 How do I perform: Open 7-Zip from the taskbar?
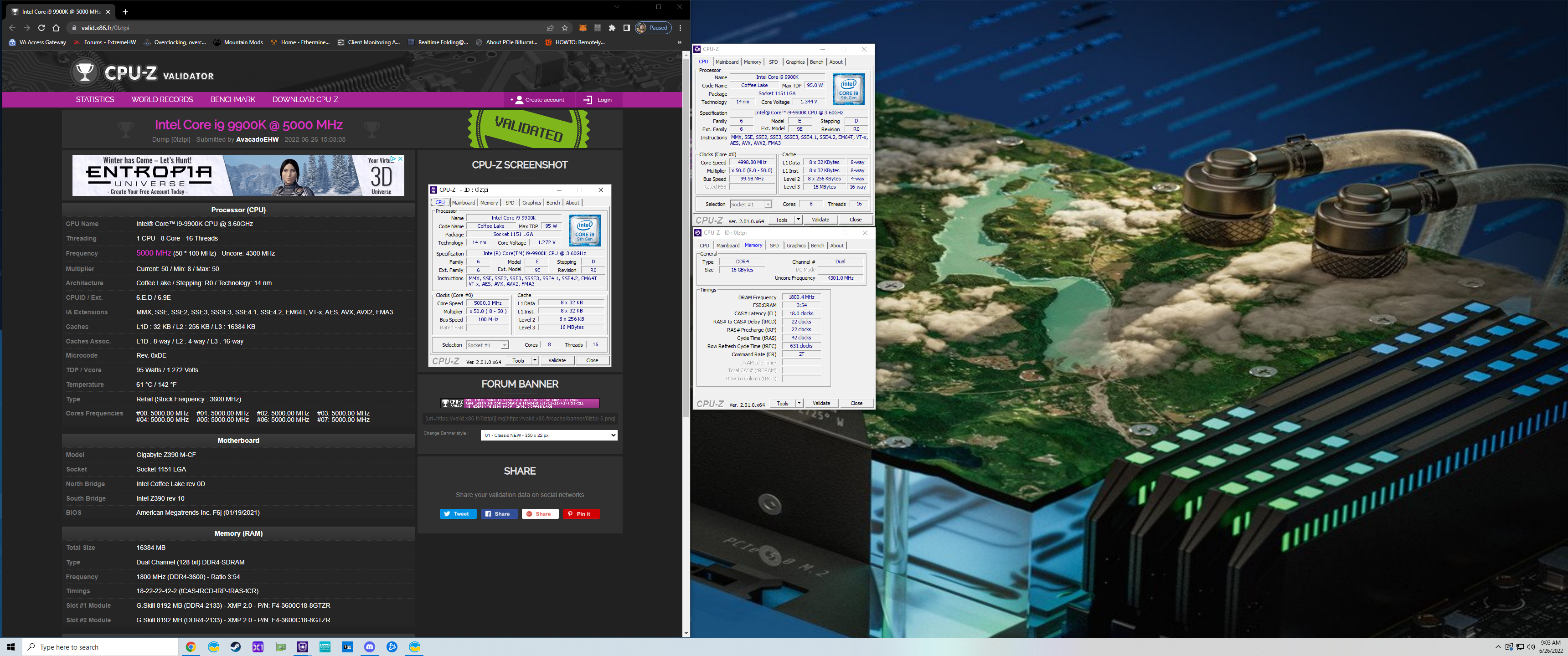click(347, 647)
